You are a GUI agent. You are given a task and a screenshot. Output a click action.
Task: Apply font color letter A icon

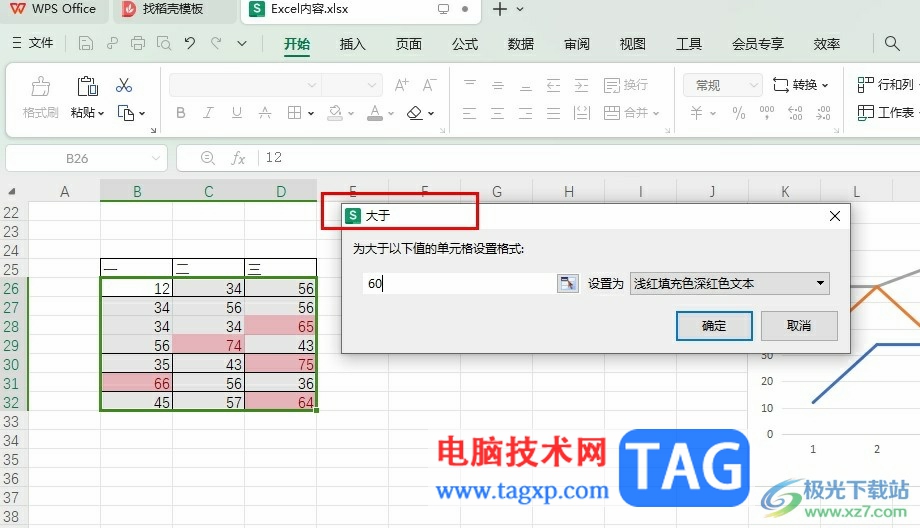point(375,113)
